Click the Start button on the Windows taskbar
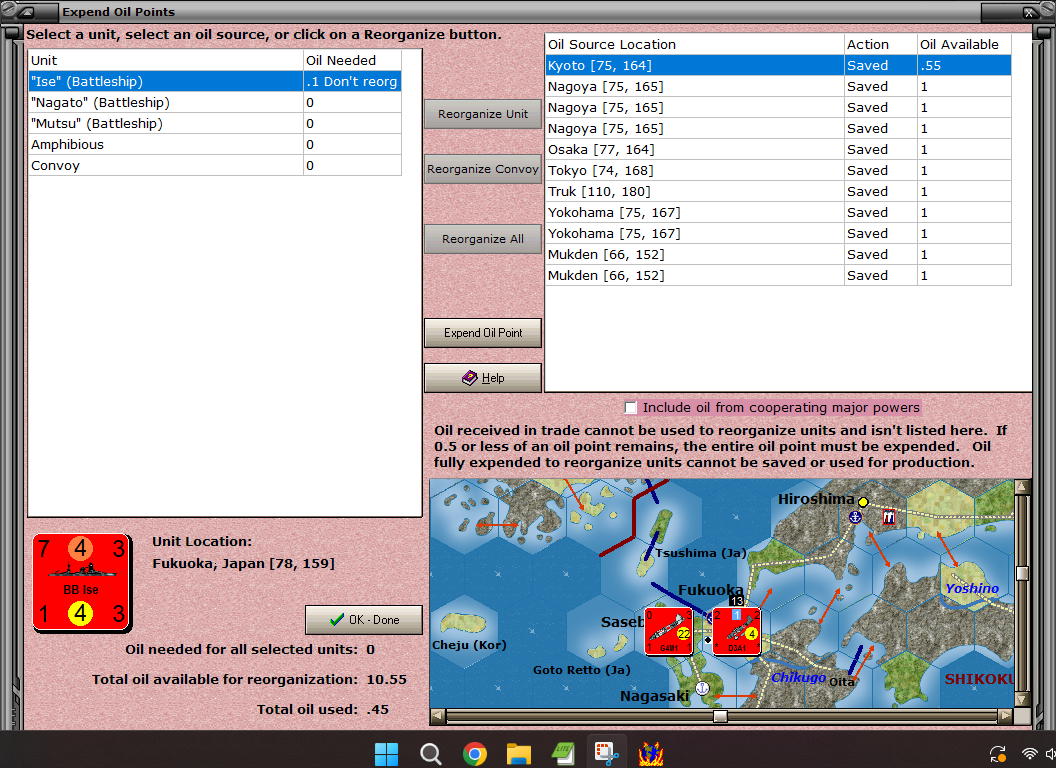 click(x=386, y=754)
